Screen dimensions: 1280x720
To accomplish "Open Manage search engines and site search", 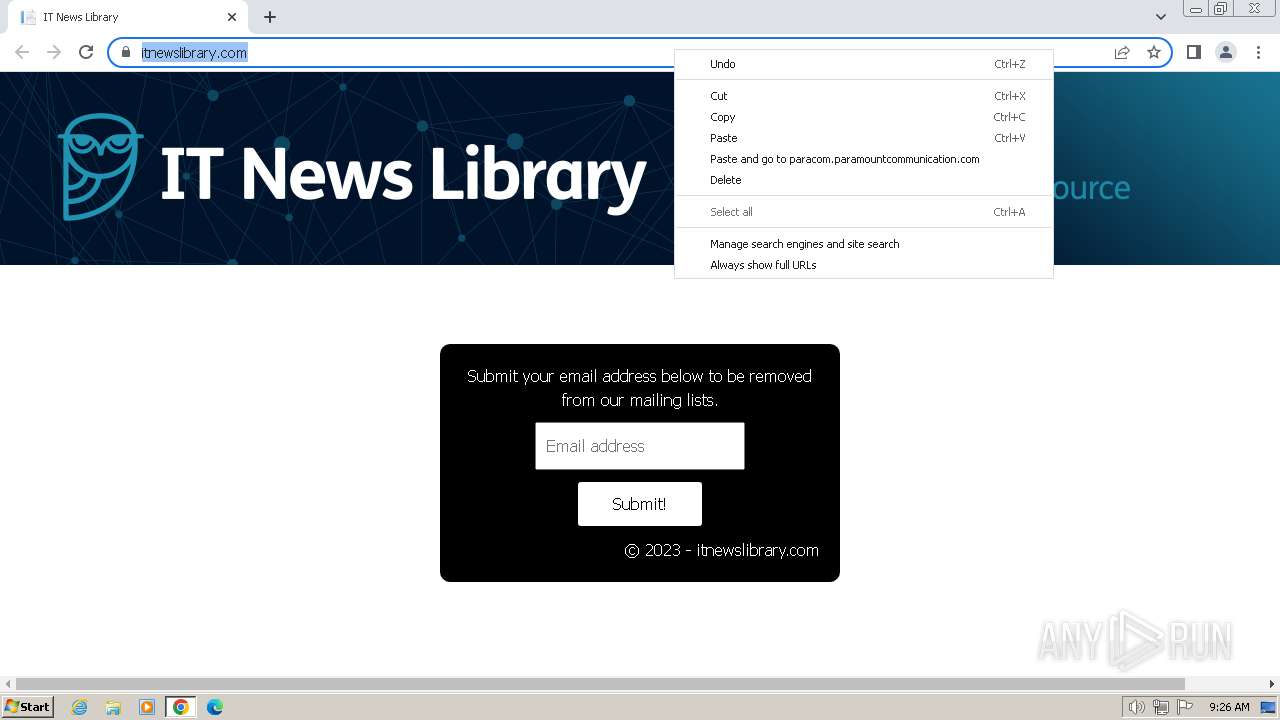I will pyautogui.click(x=864, y=244).
